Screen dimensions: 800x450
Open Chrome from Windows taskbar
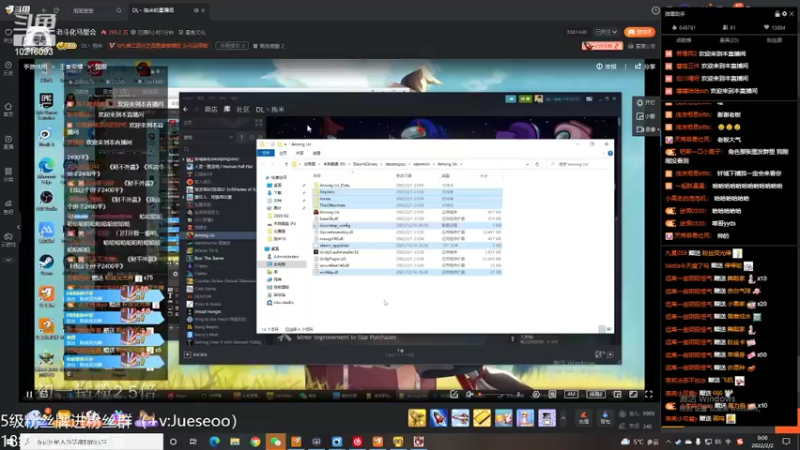coord(255,441)
